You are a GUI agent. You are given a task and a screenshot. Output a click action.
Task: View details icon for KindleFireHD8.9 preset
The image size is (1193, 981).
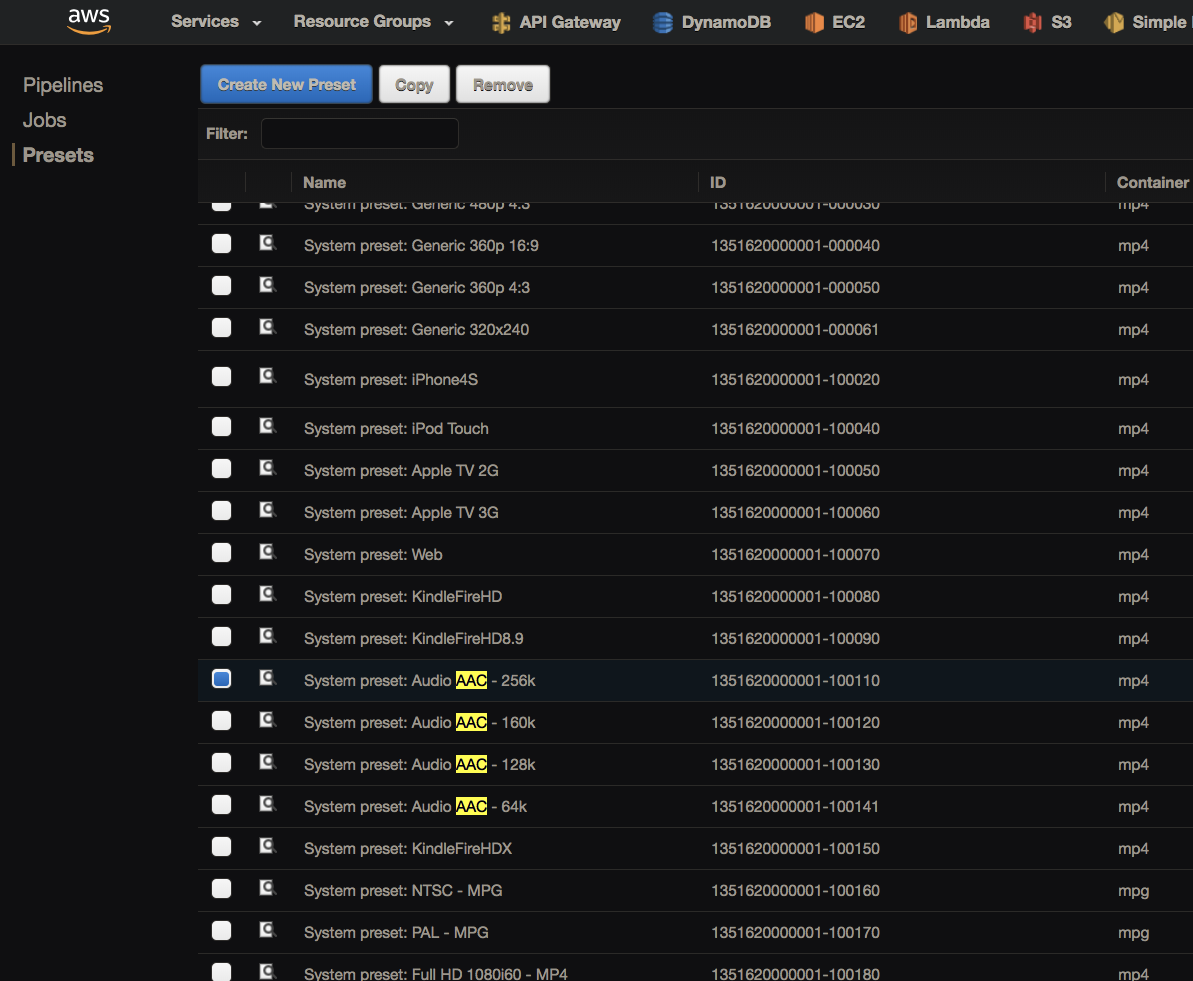point(267,636)
